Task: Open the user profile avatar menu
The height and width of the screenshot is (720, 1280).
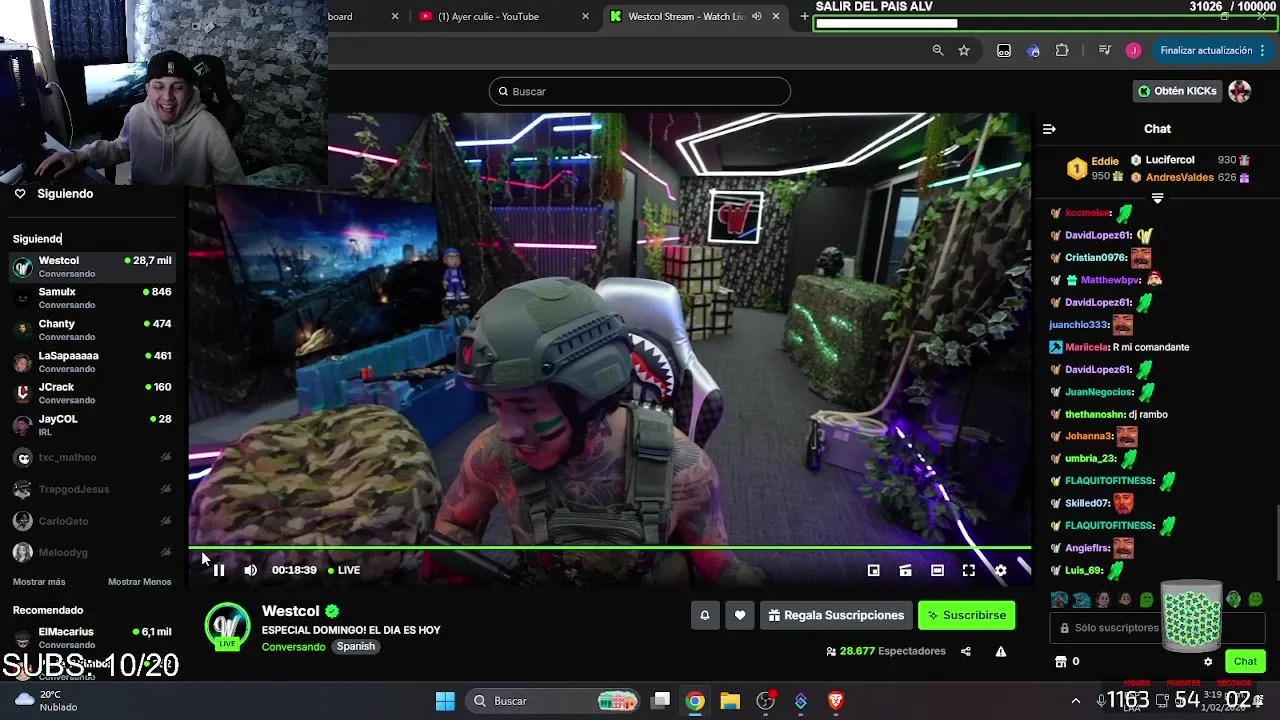Action: 1240,91
